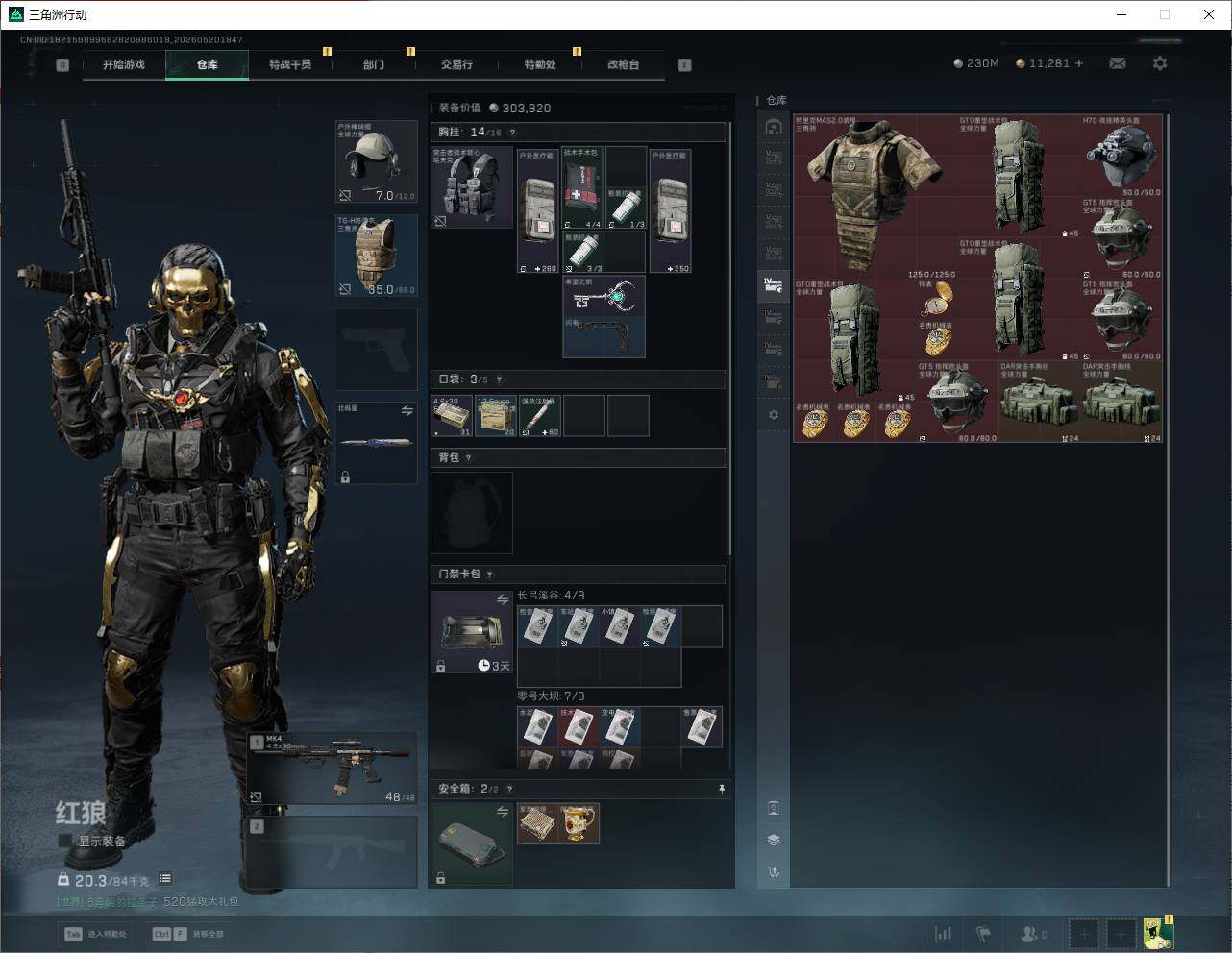Viewport: 1232px width, 953px height.
Task: Select the MK4 primary weapon slot
Action: (333, 769)
